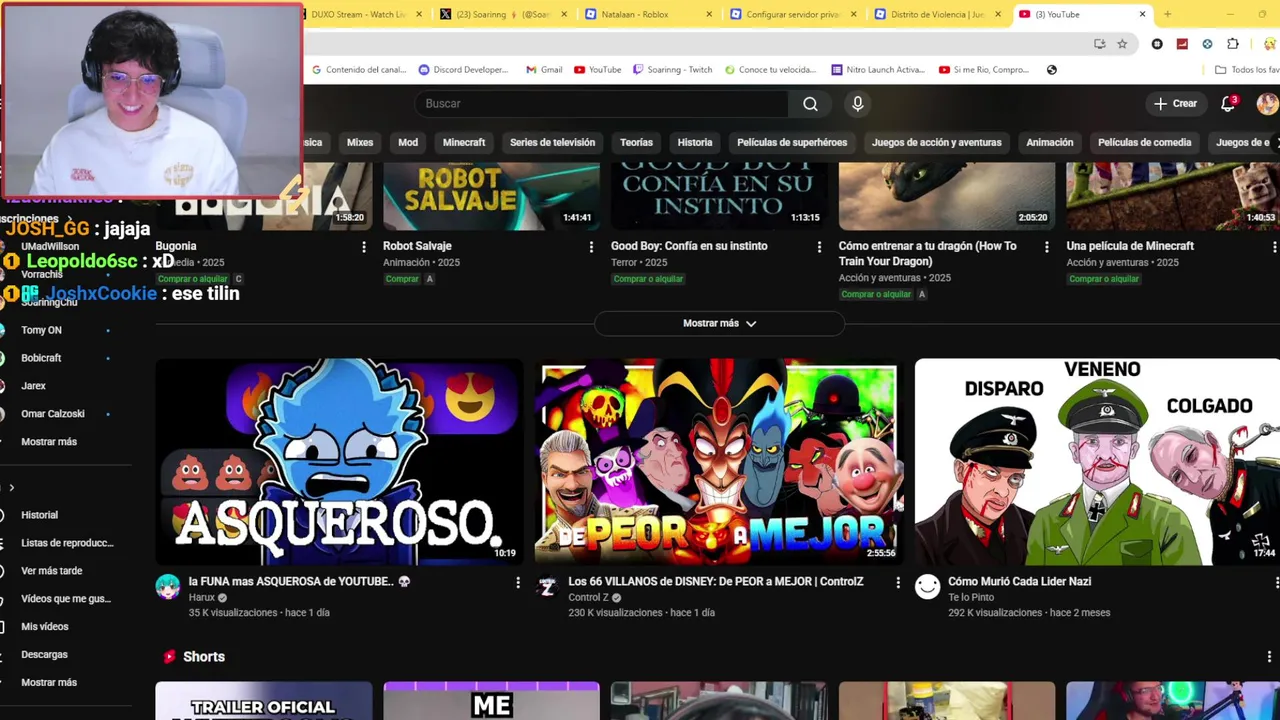Open the Chrome extensions puzzle icon
Image resolution: width=1280 pixels, height=720 pixels.
[x=1232, y=44]
